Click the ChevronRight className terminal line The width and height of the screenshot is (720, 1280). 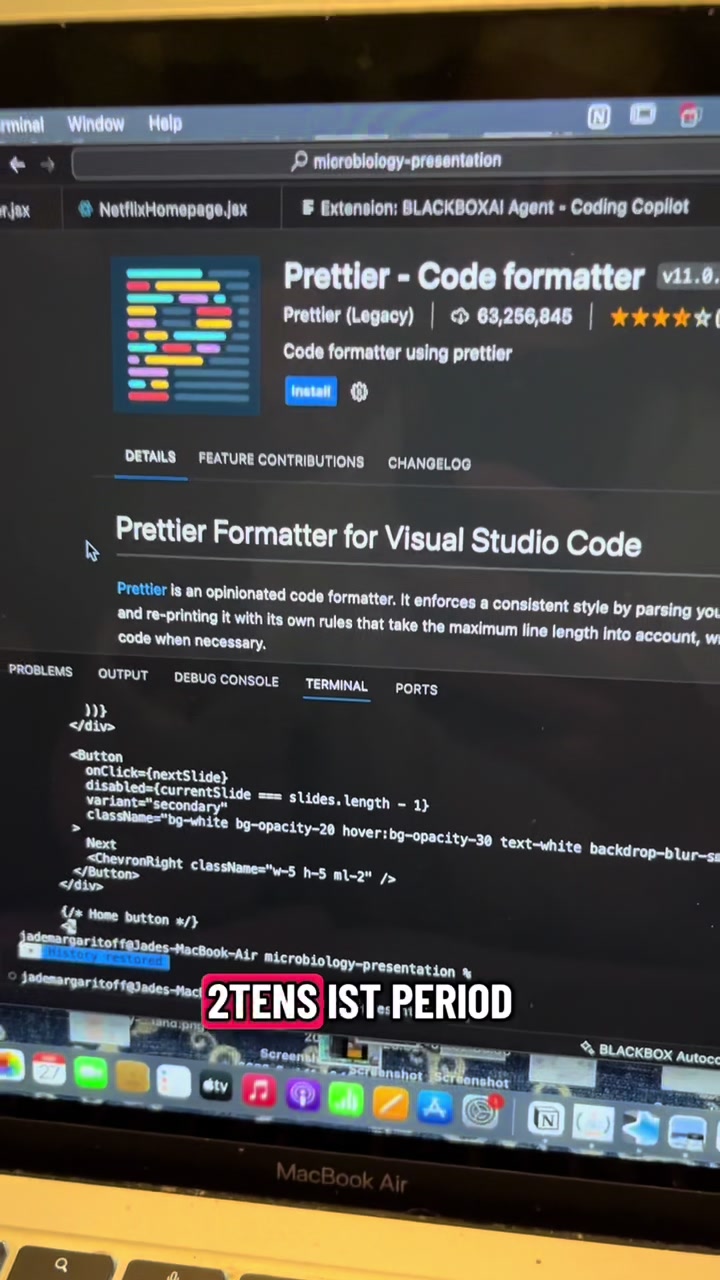pos(241,867)
